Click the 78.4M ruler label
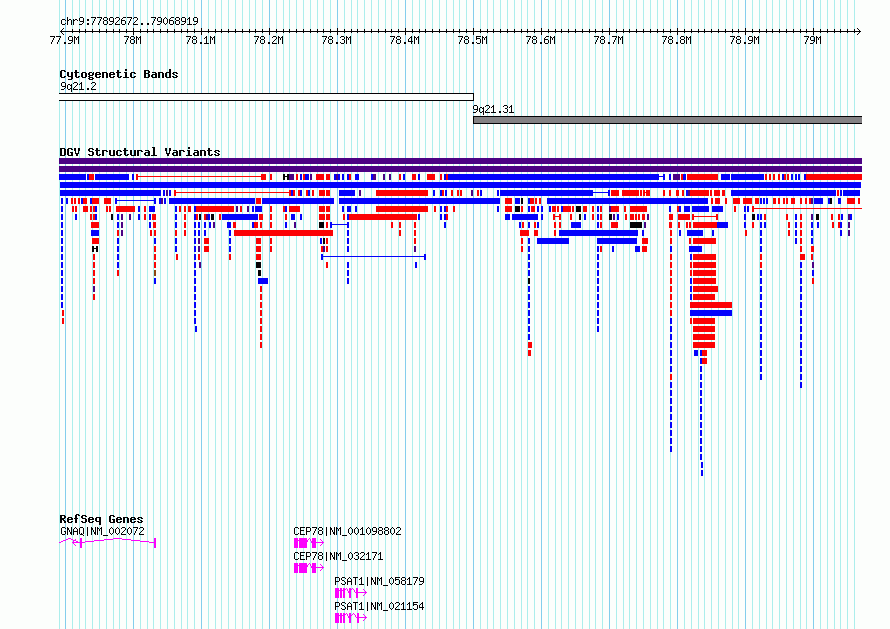 point(405,40)
